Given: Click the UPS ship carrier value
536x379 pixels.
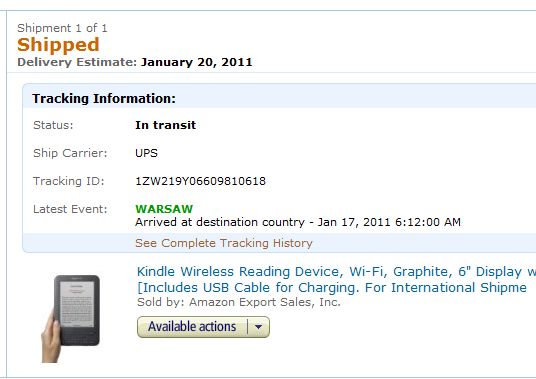Looking at the screenshot, I should click(146, 153).
